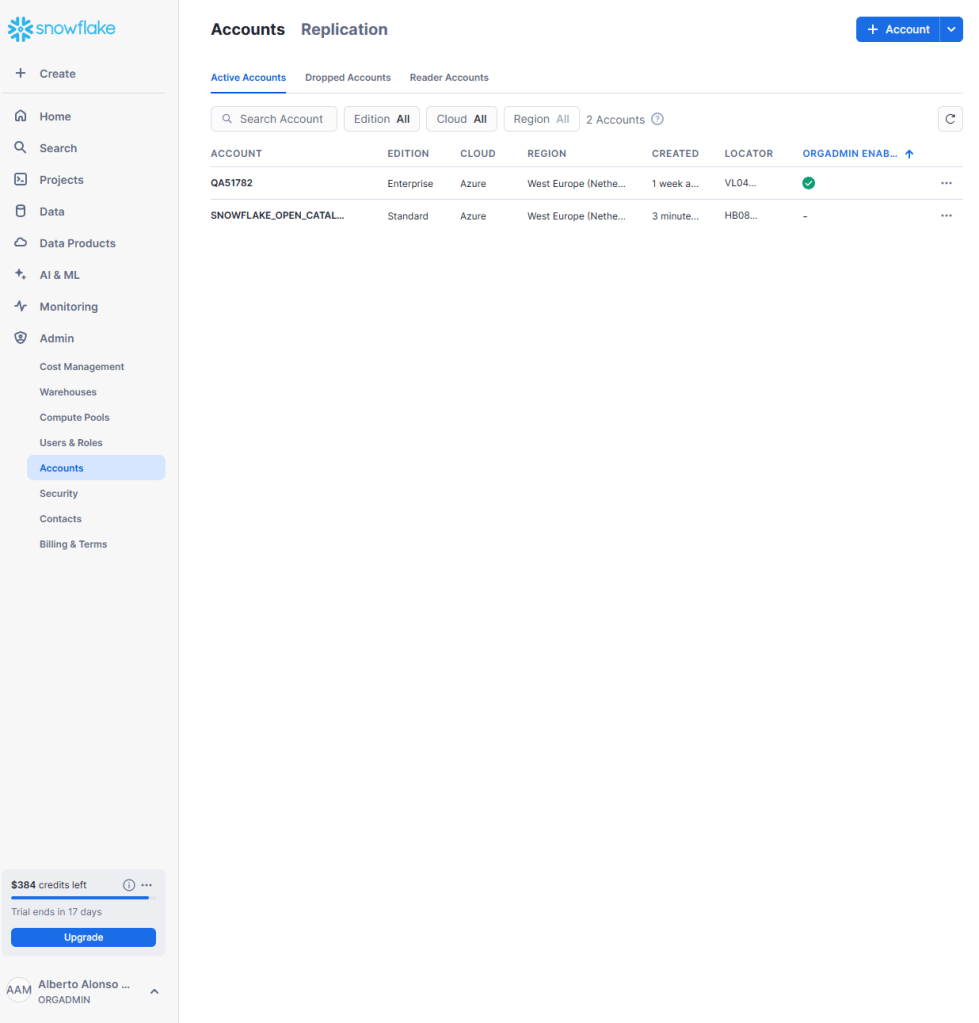The width and height of the screenshot is (979, 1023).
Task: Open the Edition filter dropdown
Action: click(381, 119)
